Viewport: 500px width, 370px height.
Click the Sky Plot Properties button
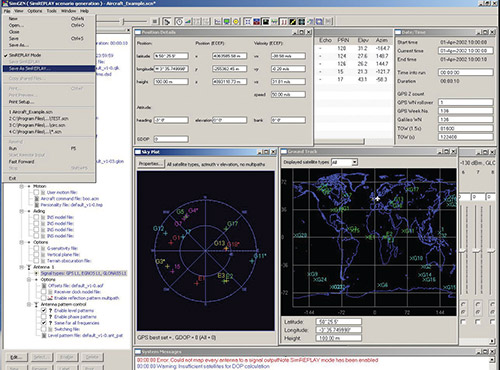coord(151,164)
